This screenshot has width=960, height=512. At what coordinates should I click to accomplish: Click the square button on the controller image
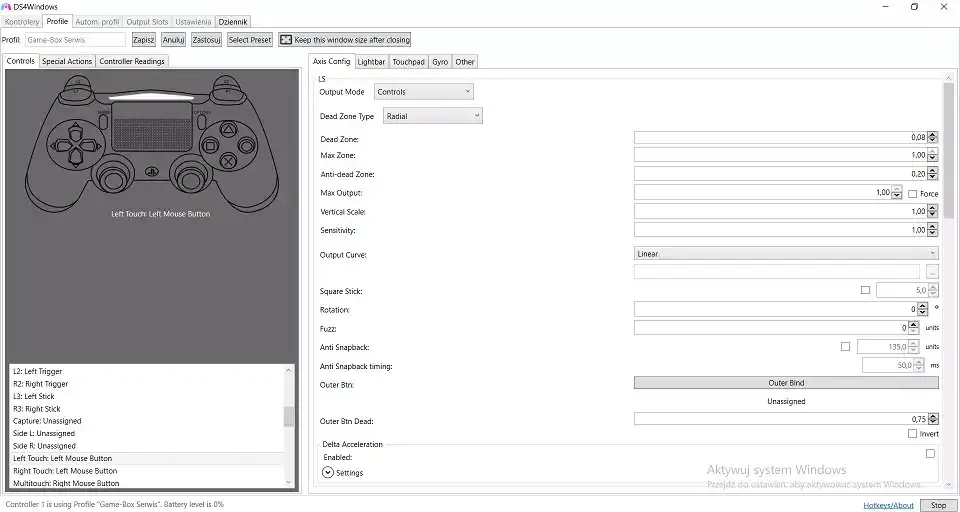pyautogui.click(x=209, y=146)
